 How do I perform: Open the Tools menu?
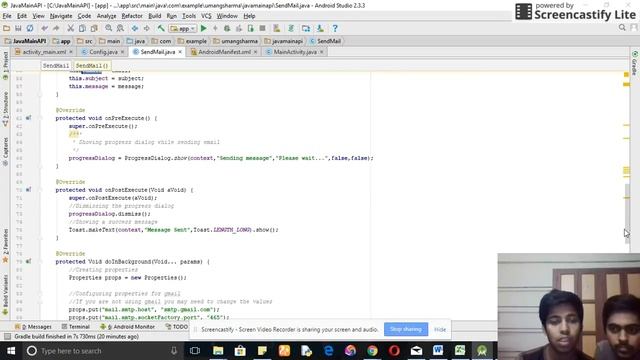[189, 16]
